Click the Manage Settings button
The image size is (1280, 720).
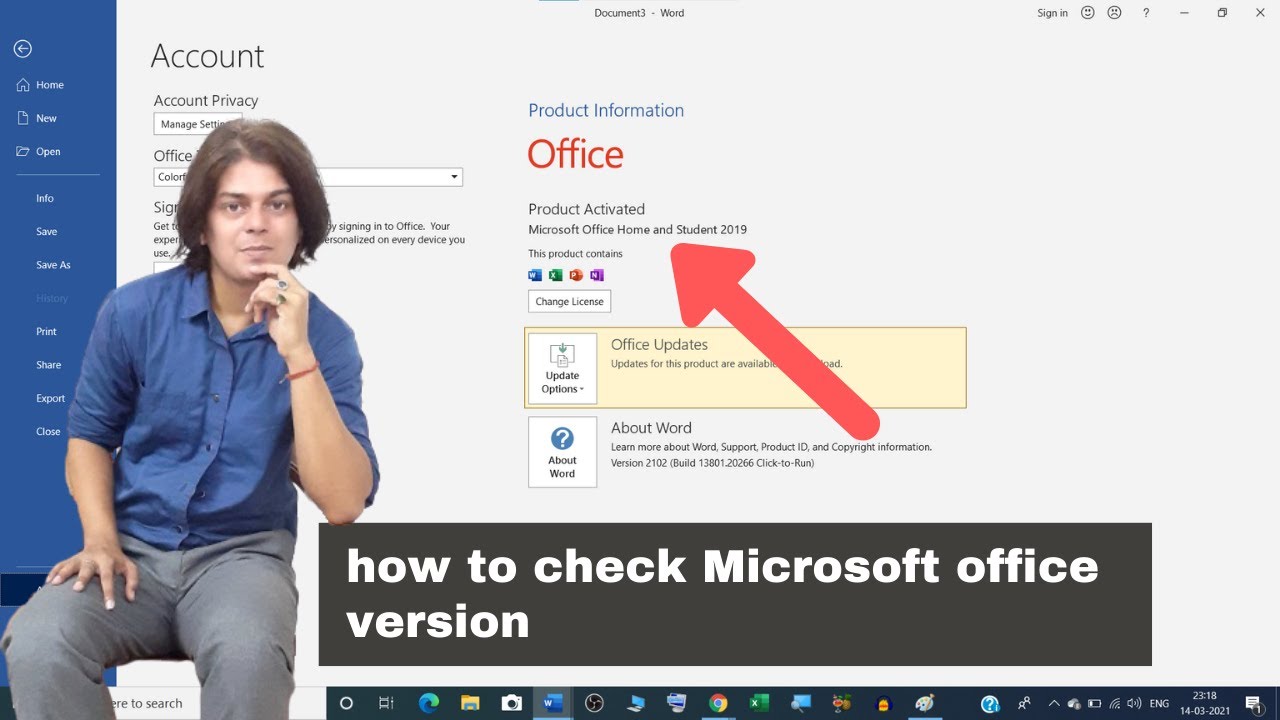click(x=197, y=124)
